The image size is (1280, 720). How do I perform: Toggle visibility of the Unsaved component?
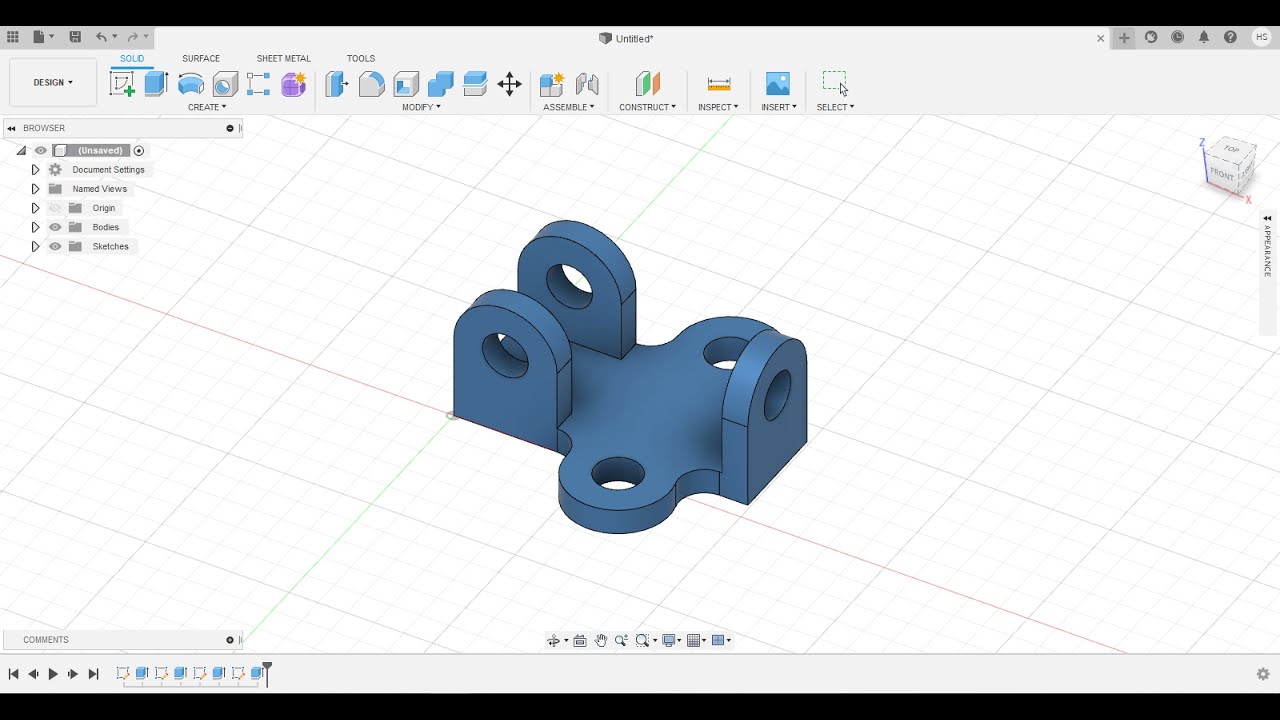pyautogui.click(x=41, y=151)
